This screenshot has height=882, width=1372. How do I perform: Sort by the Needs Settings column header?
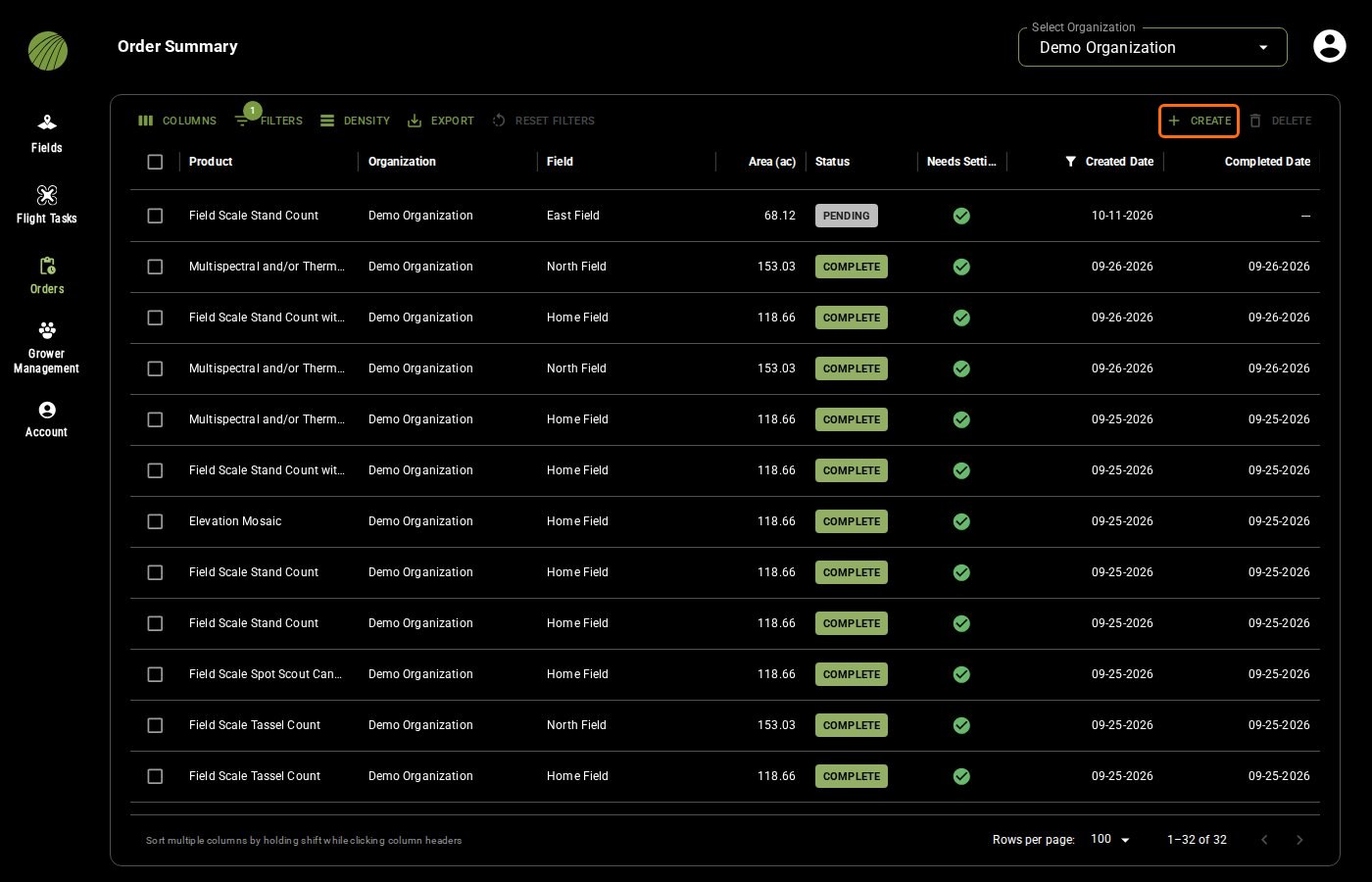tap(961, 162)
